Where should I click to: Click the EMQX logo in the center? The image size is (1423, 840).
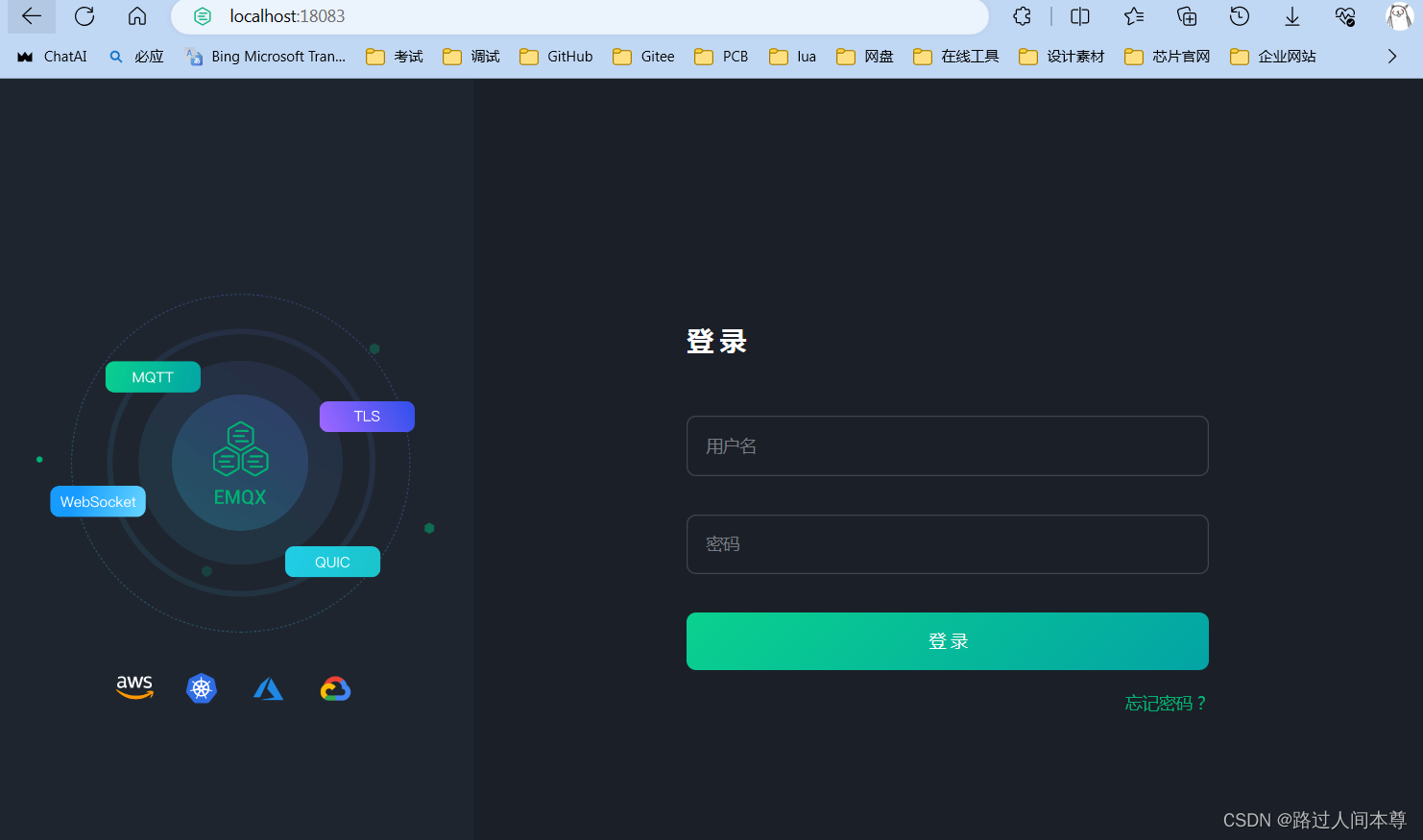240,464
